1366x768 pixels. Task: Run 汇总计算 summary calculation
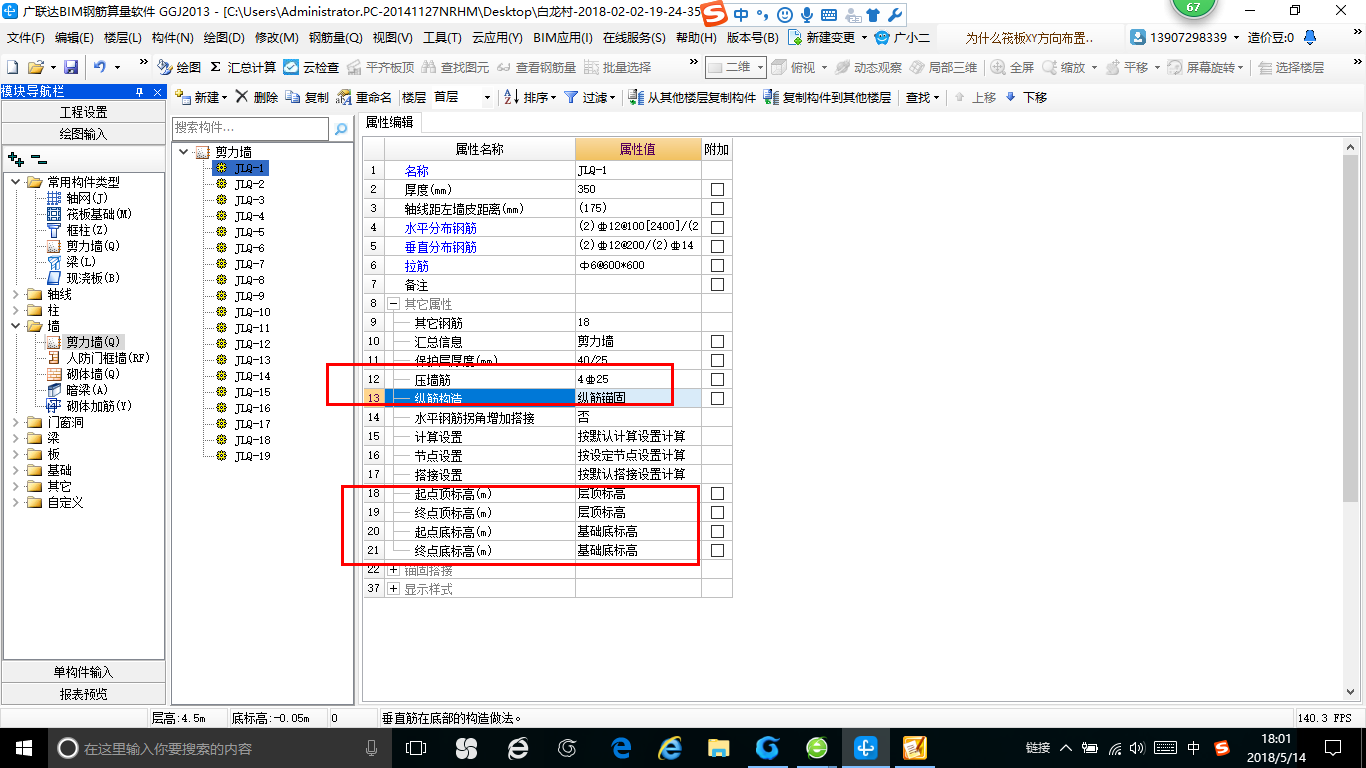pyautogui.click(x=243, y=67)
